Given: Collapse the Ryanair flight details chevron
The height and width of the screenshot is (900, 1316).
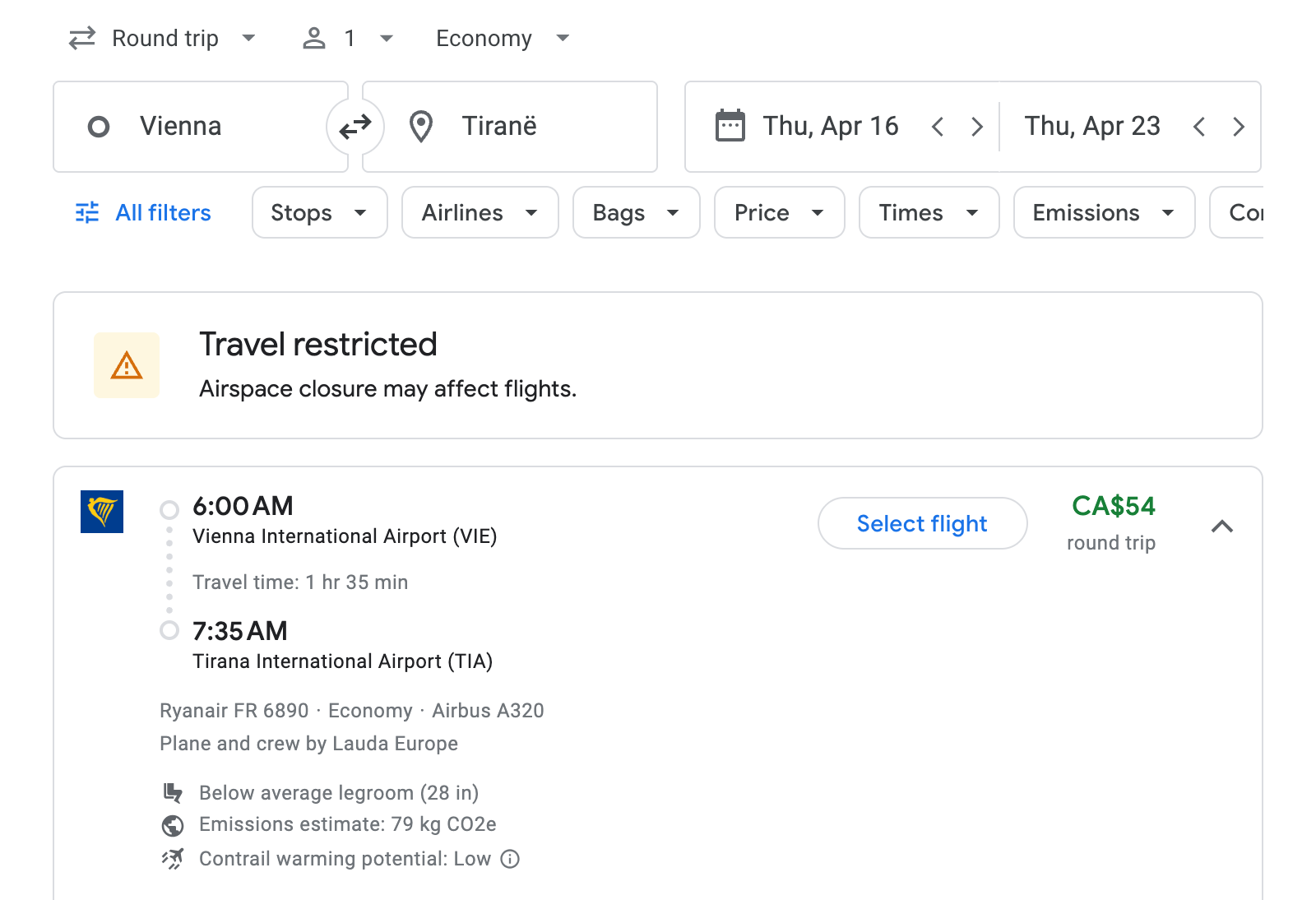Looking at the screenshot, I should [x=1223, y=527].
